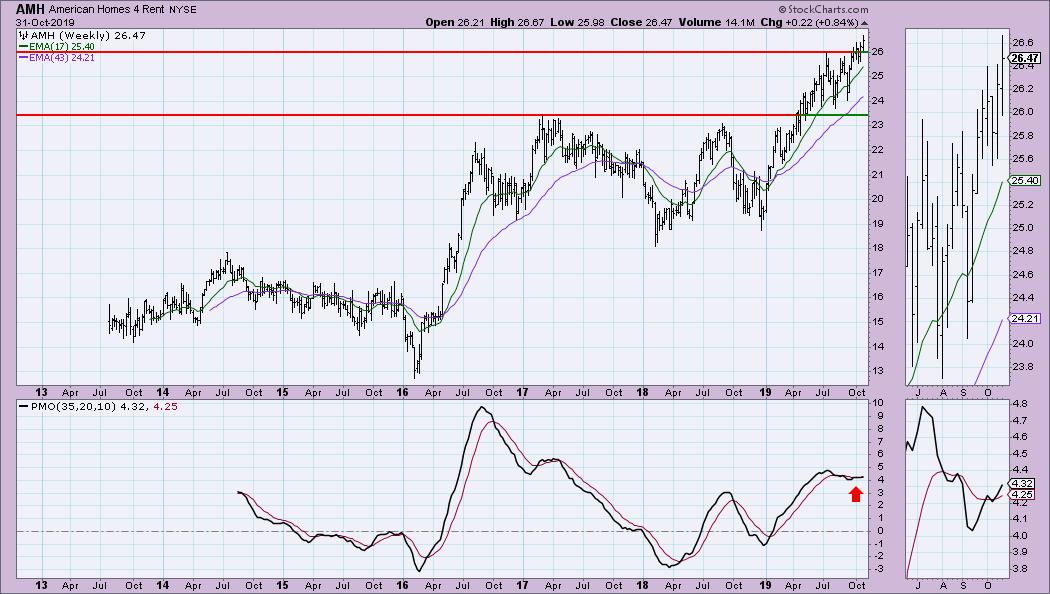
Task: Click the 20 price label on main axis
Action: (877, 199)
